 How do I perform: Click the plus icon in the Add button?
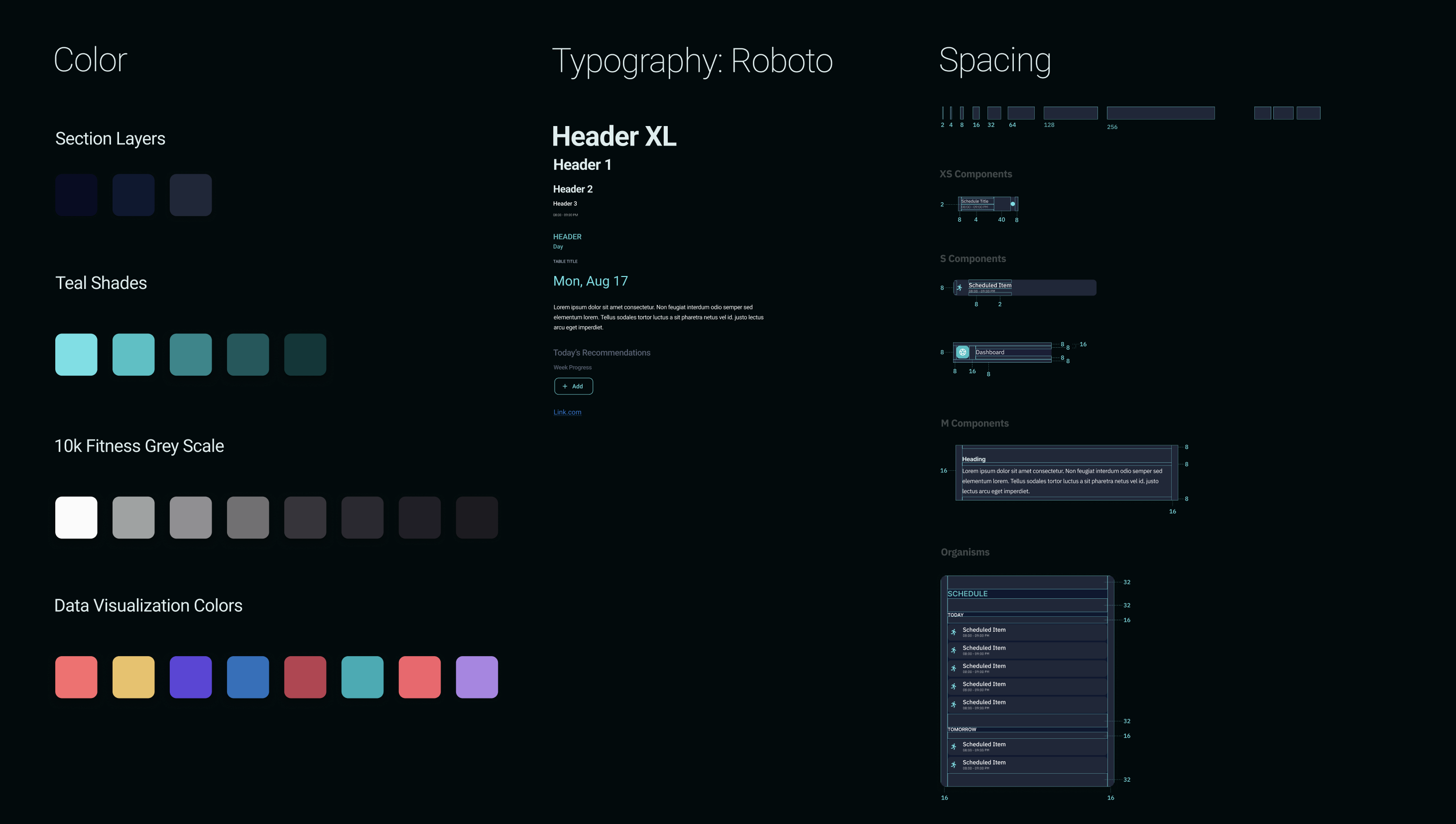565,387
